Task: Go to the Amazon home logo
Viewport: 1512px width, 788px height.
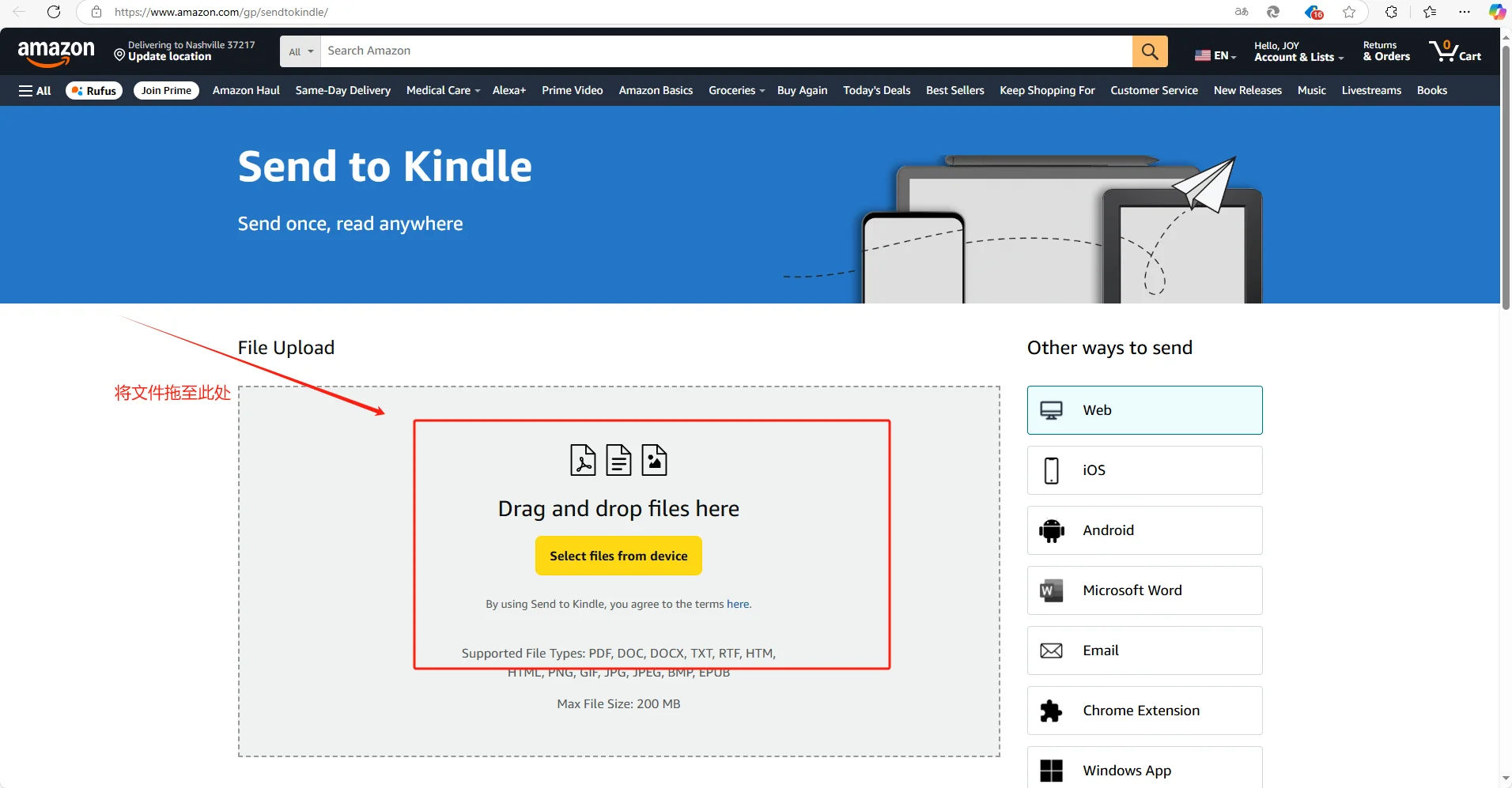Action: click(x=56, y=53)
